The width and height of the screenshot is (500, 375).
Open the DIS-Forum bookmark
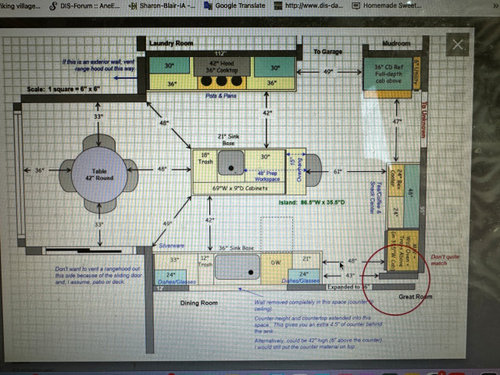coord(85,5)
